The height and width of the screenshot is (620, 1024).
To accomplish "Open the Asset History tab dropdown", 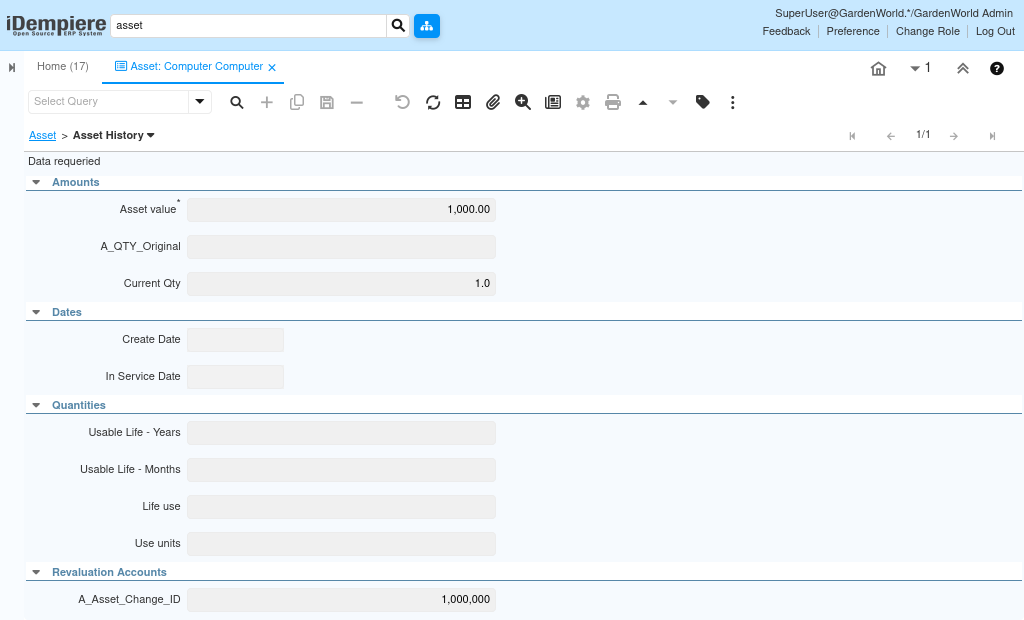I will (x=151, y=135).
